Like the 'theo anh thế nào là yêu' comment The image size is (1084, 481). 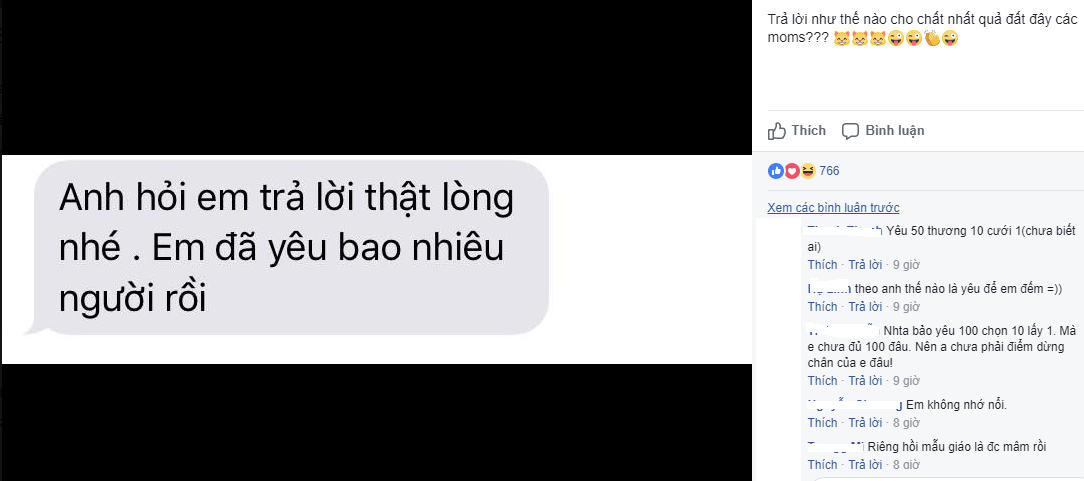[x=822, y=307]
